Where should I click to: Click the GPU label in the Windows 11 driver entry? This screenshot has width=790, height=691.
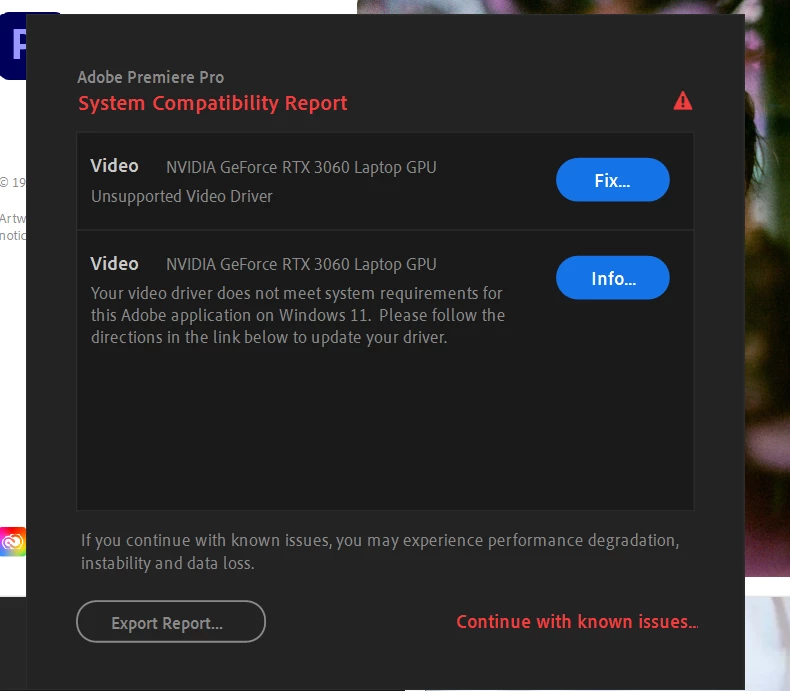pyautogui.click(x=301, y=264)
